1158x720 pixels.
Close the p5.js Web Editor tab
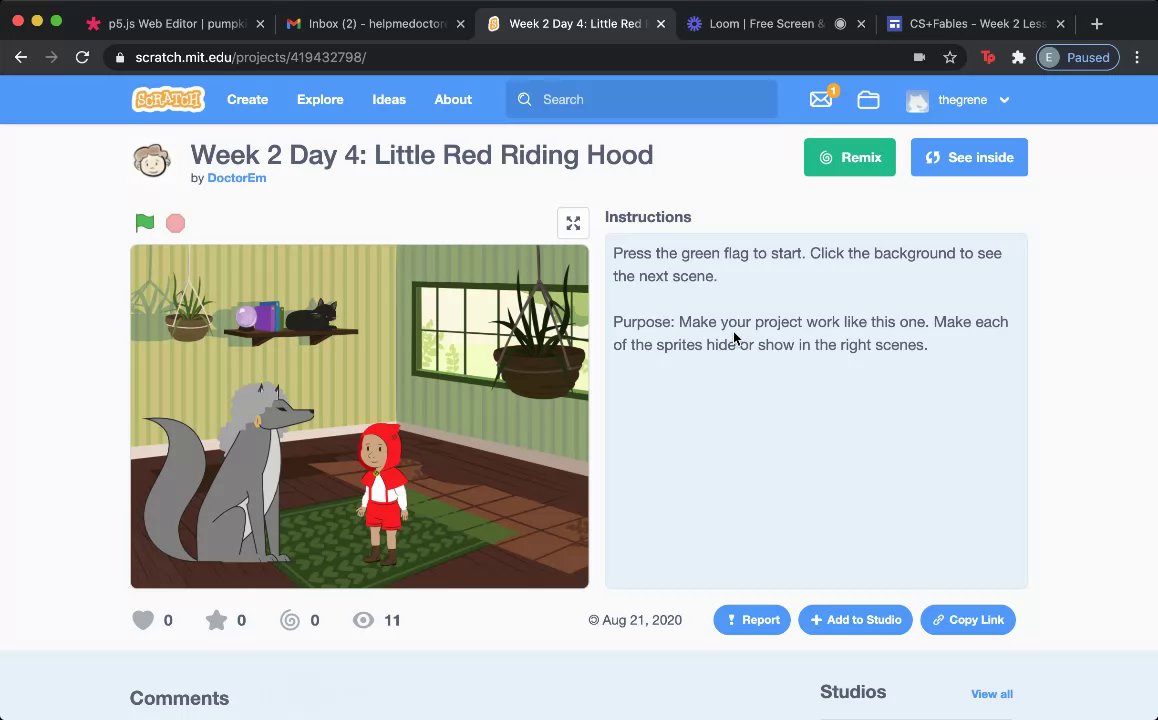(x=260, y=24)
